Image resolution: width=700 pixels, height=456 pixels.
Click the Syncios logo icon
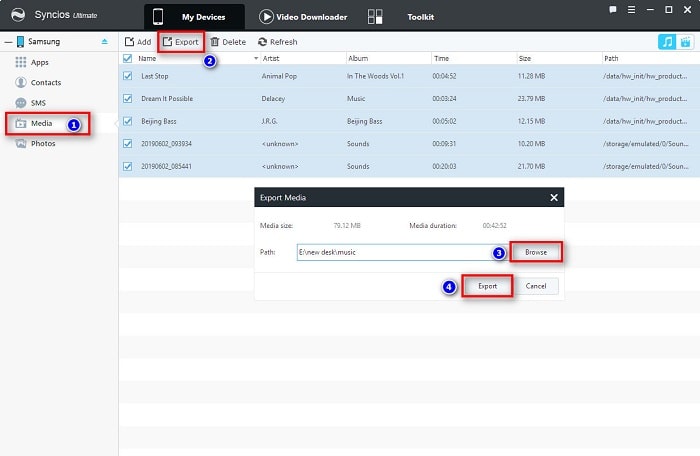point(18,14)
